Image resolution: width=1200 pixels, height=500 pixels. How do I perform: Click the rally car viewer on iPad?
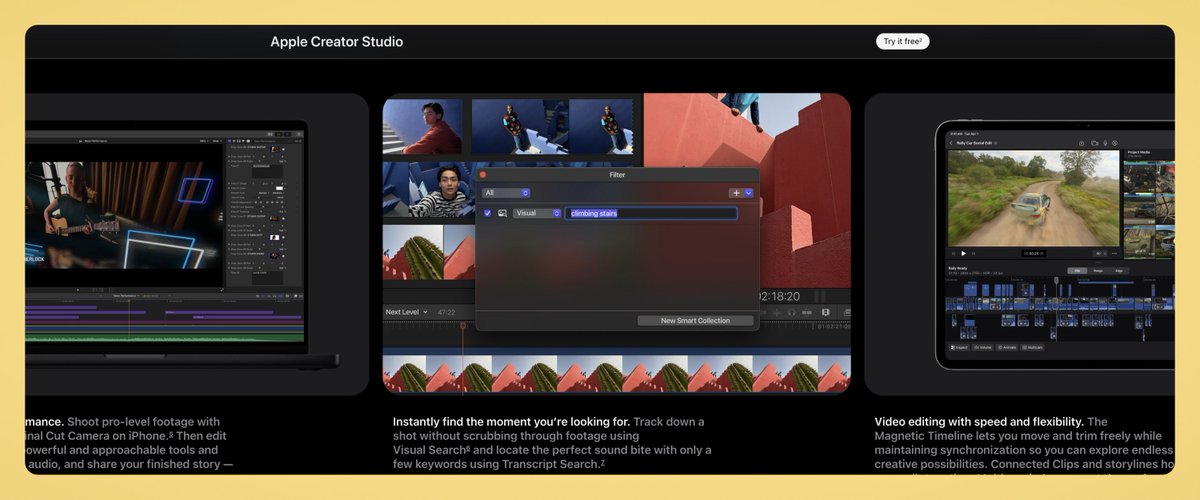1034,198
